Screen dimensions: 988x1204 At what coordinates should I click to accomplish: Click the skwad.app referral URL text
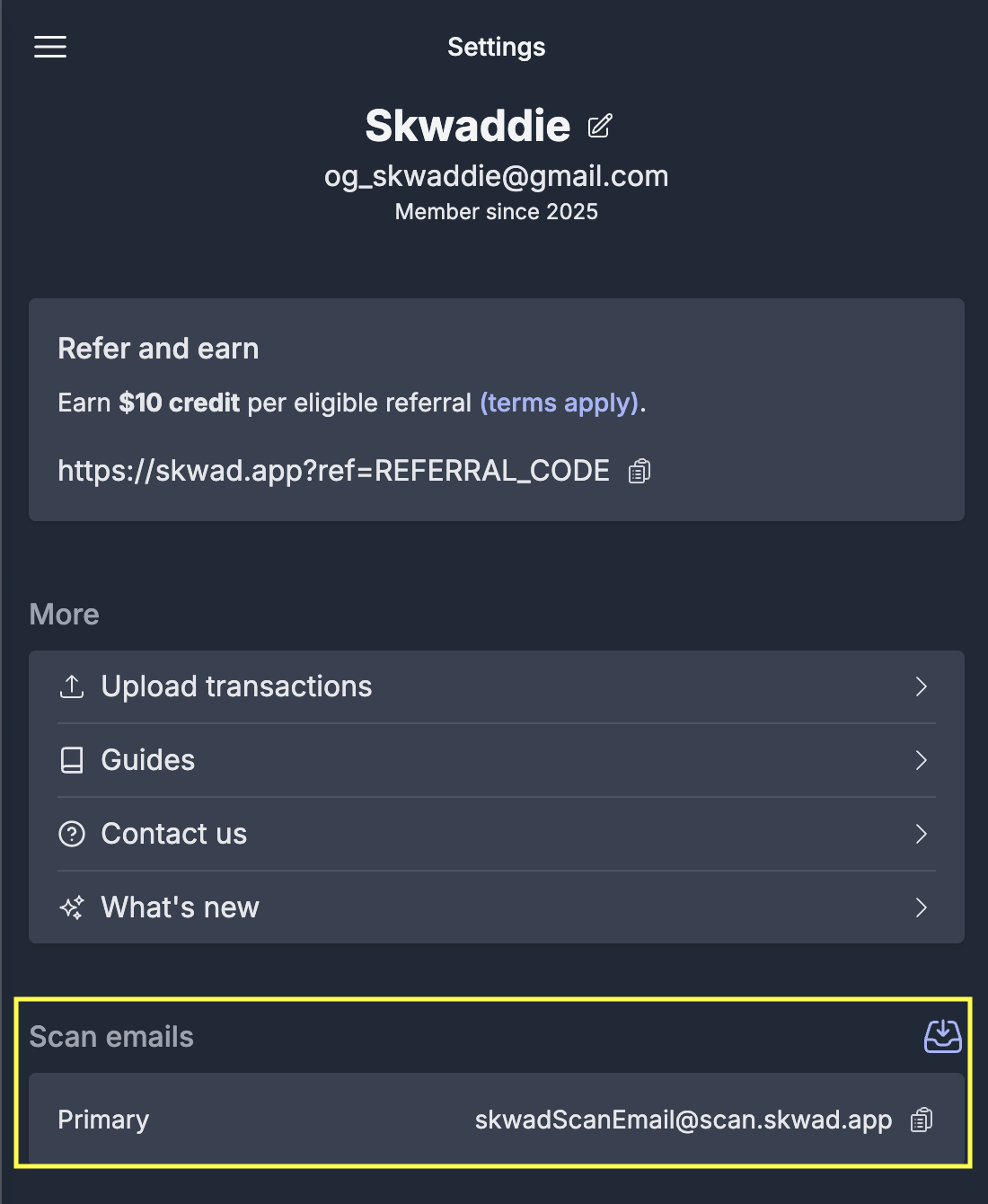pyautogui.click(x=333, y=471)
